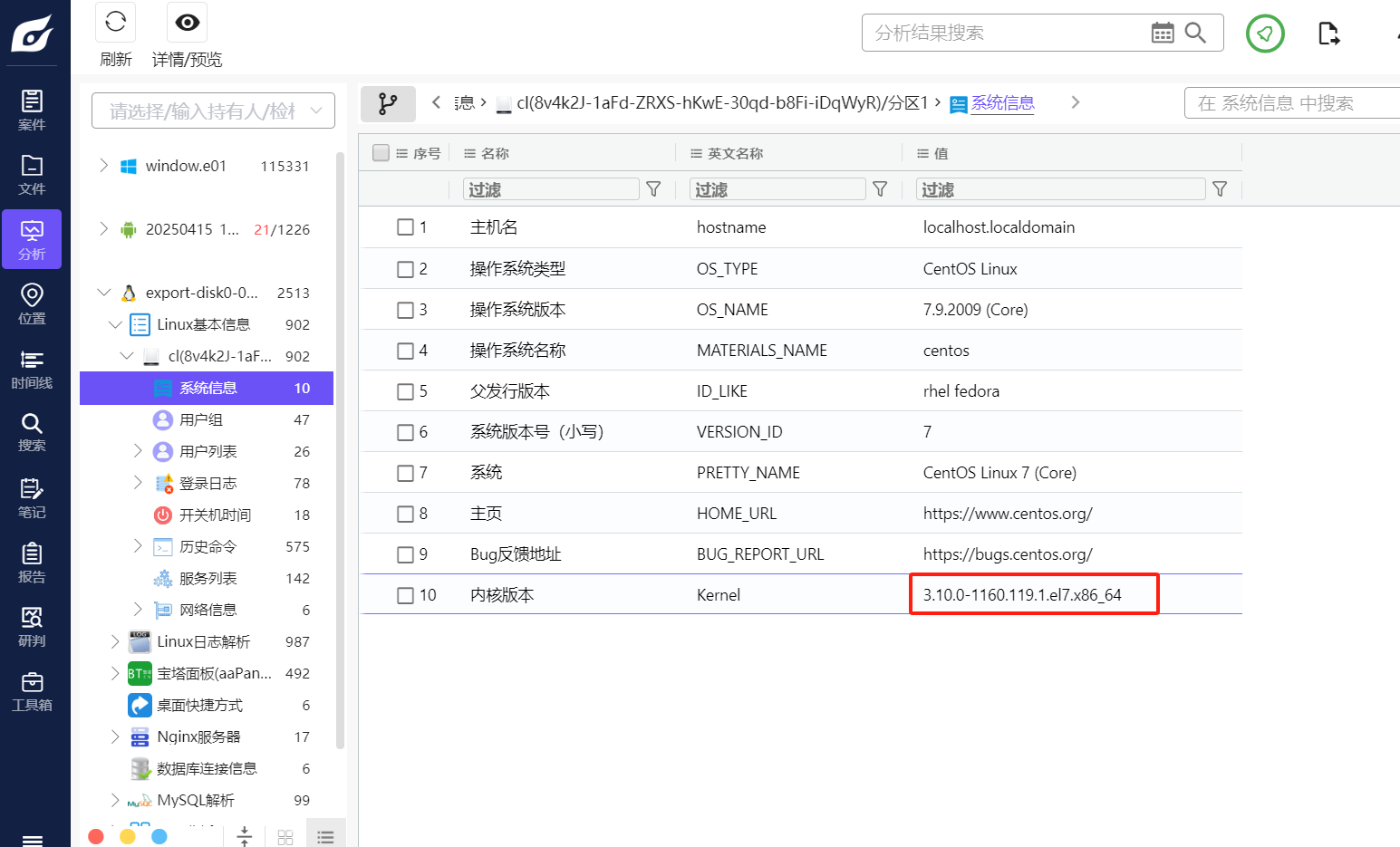The height and width of the screenshot is (847, 1400).
Task: Open the 请选择/输入持有人 dropdown
Action: point(213,111)
